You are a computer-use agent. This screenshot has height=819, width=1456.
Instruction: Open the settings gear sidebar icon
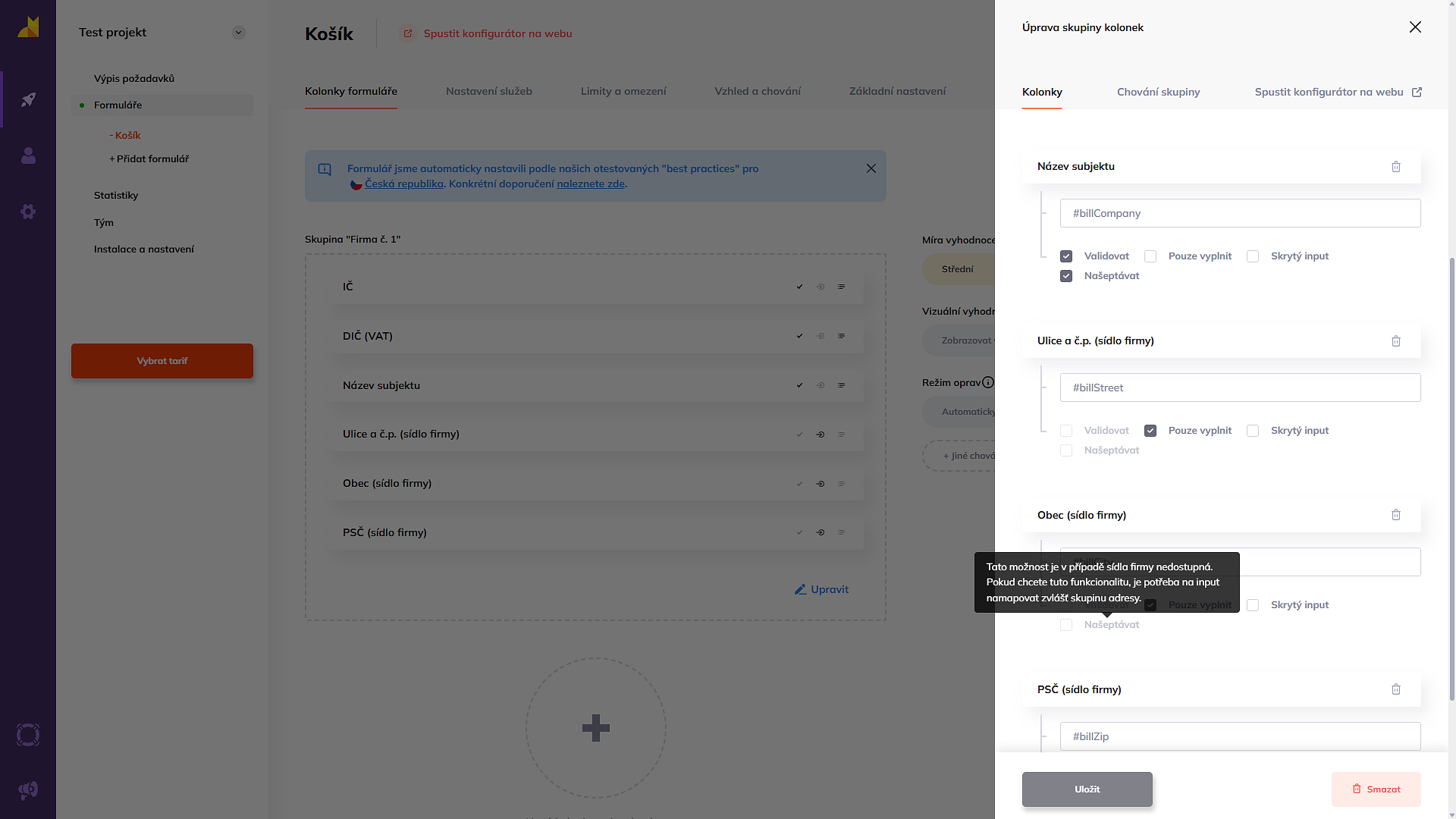(x=28, y=212)
